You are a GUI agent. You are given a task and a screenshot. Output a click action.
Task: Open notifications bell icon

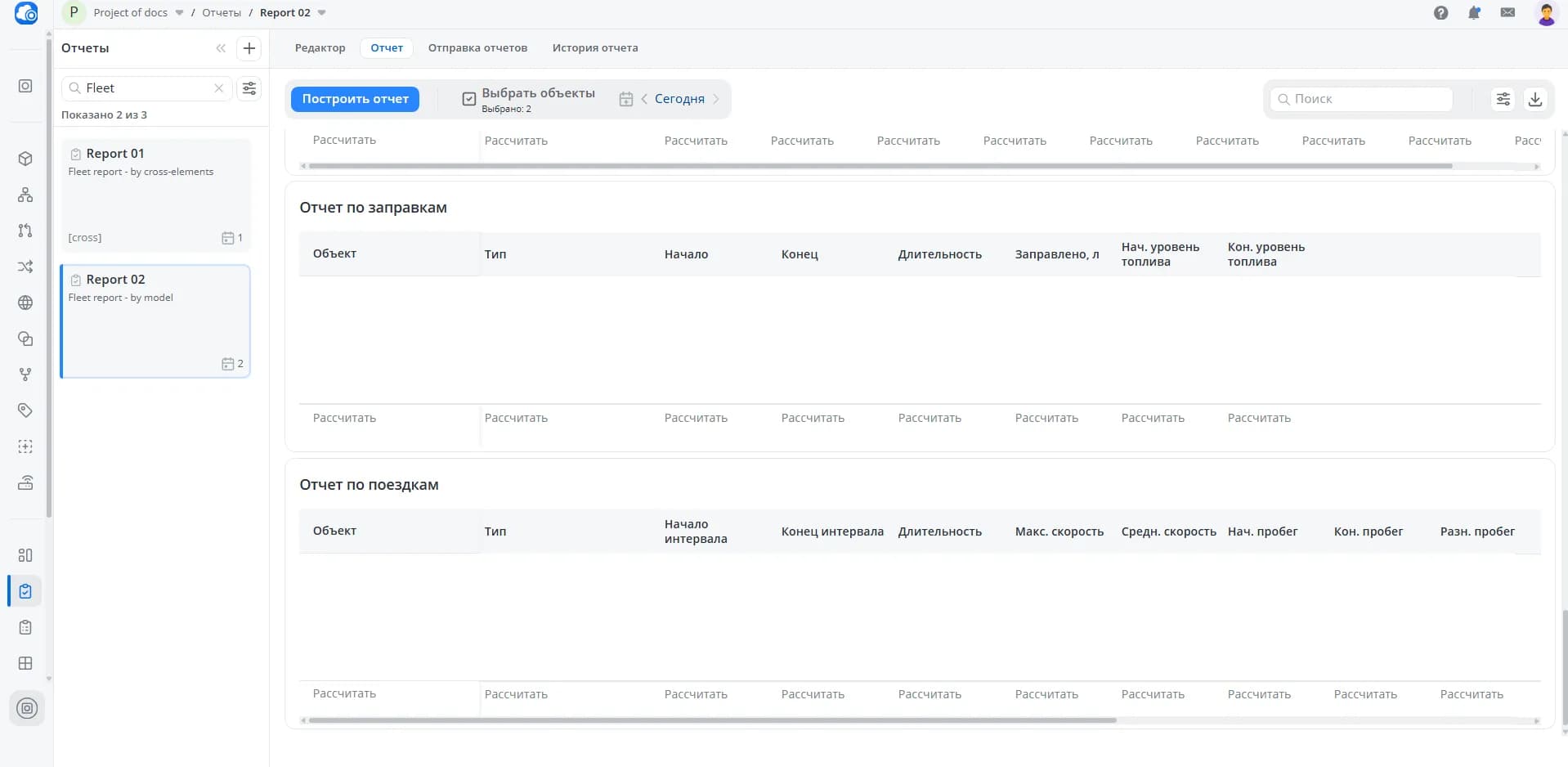(1474, 13)
